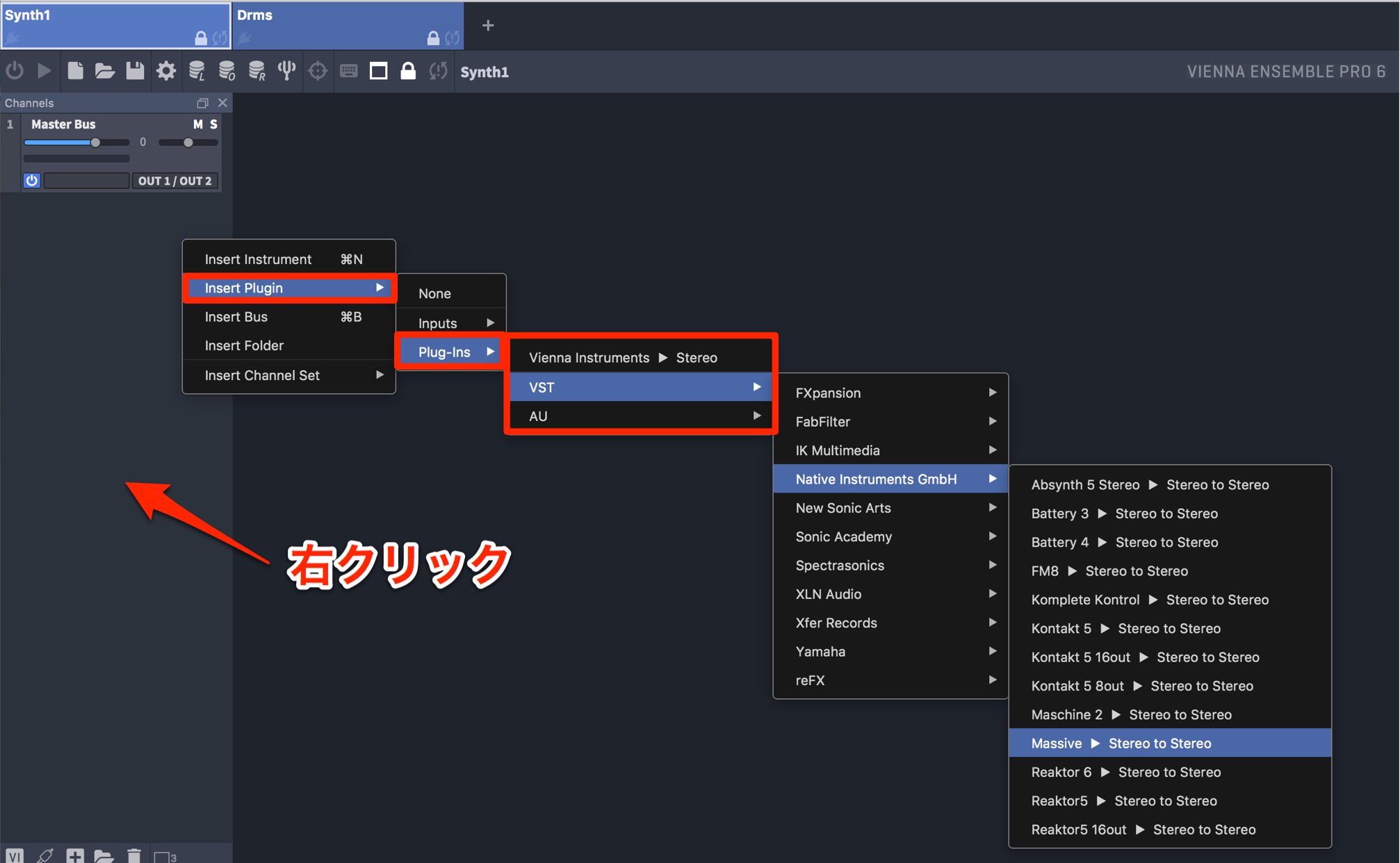This screenshot has width=1400, height=863.
Task: Mute the Master Bus
Action: coord(198,124)
